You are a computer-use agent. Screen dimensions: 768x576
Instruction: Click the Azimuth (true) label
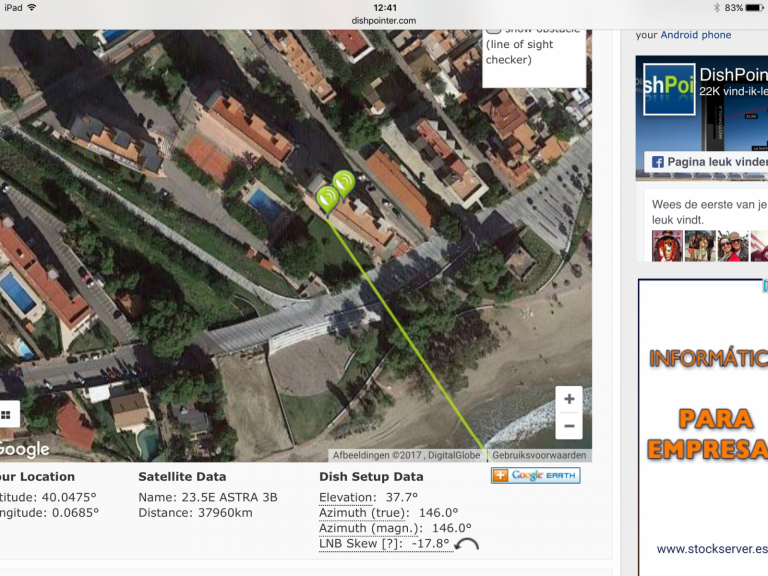click(364, 513)
